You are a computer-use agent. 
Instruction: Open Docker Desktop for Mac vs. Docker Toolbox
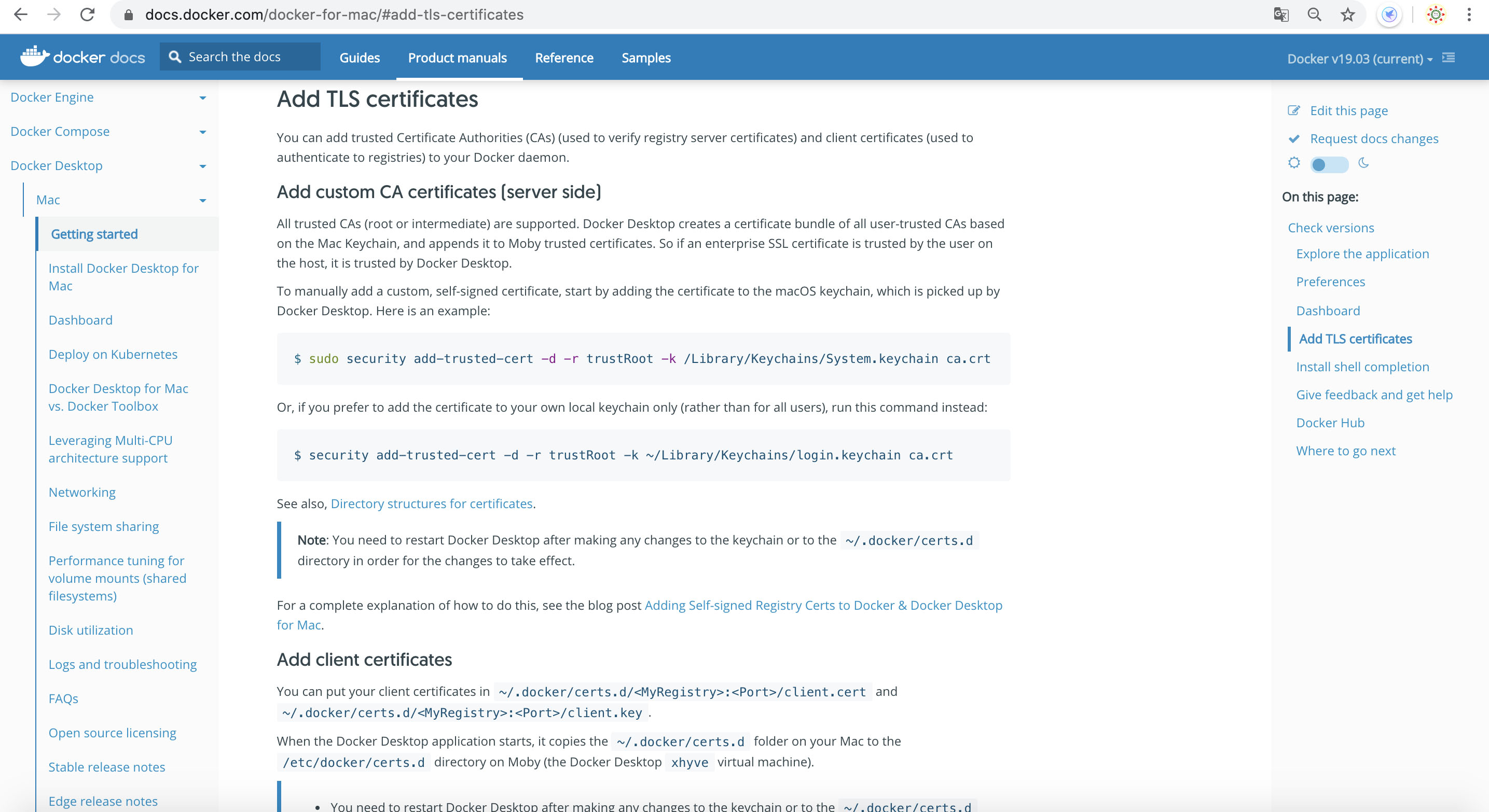[x=118, y=397]
